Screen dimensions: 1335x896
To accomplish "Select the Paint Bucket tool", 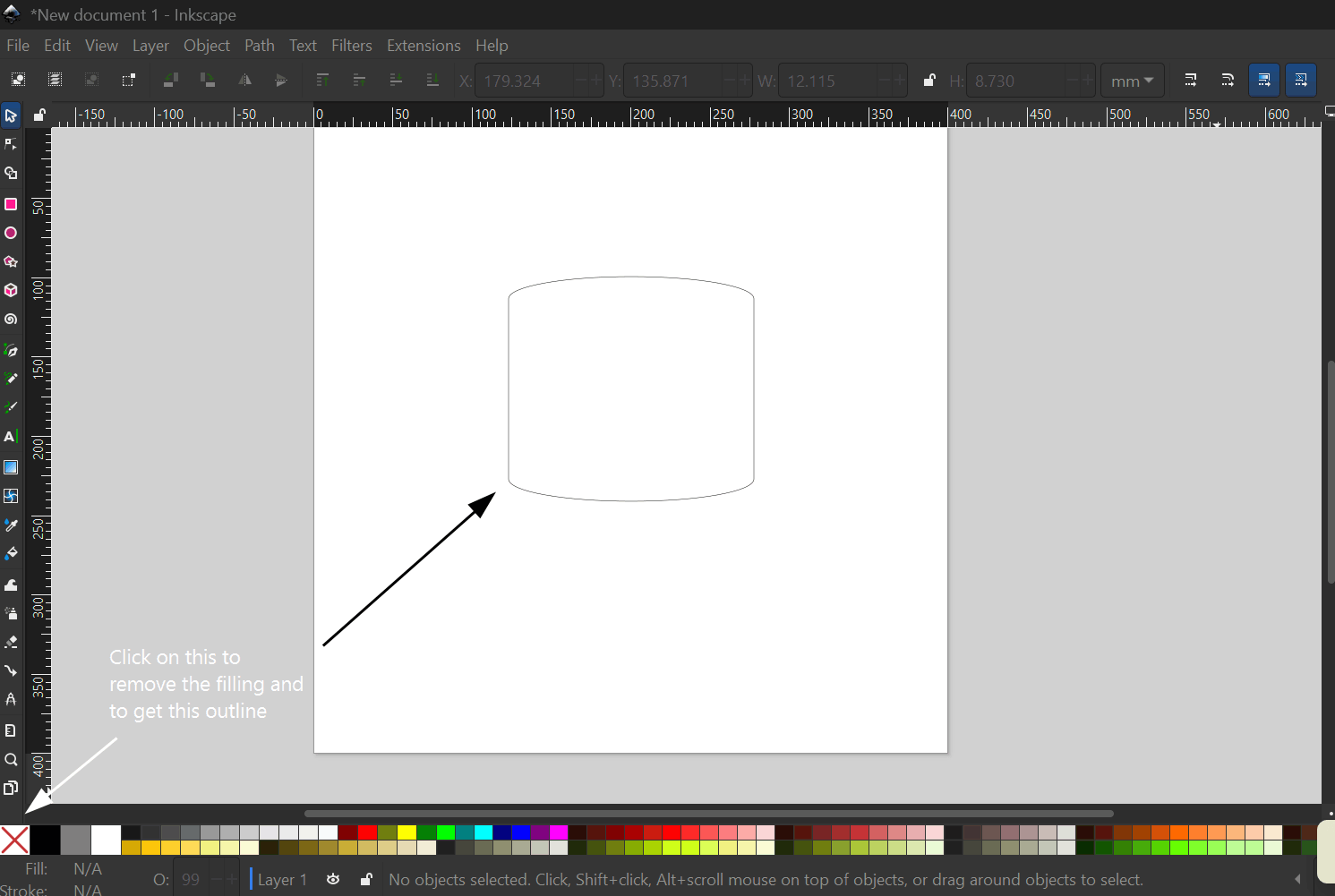I will pos(11,553).
